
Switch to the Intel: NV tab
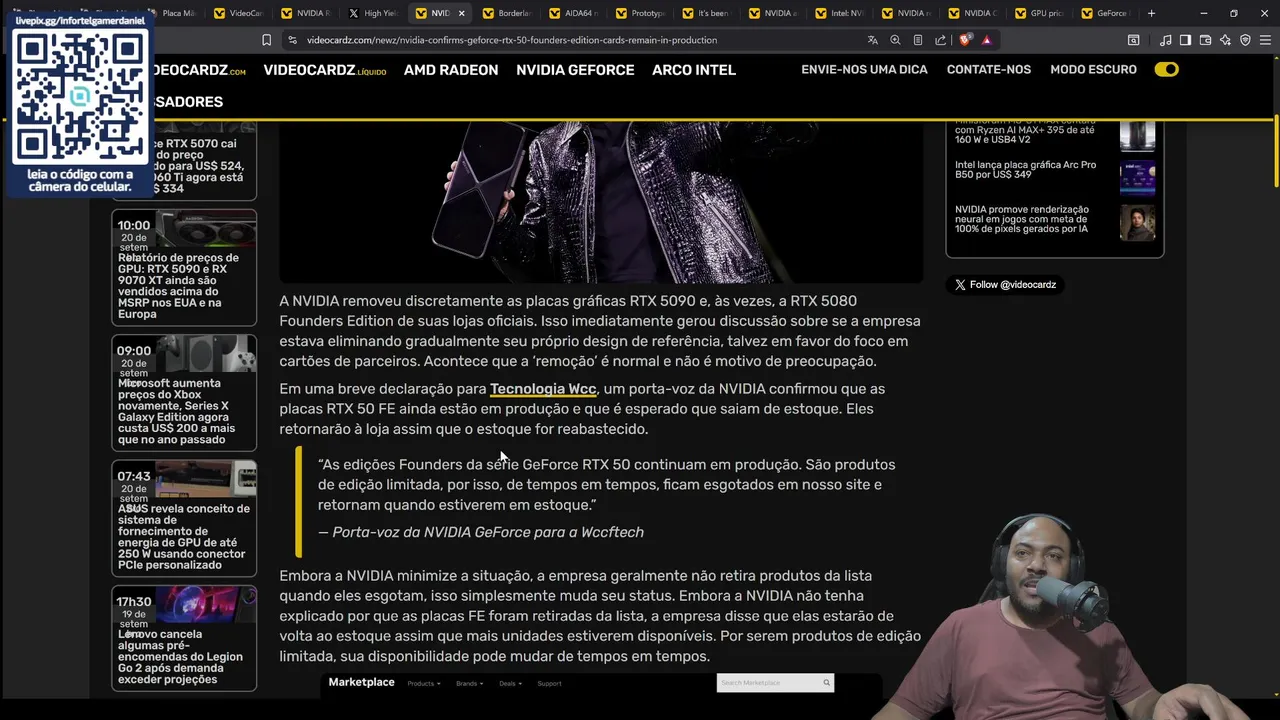click(x=841, y=13)
